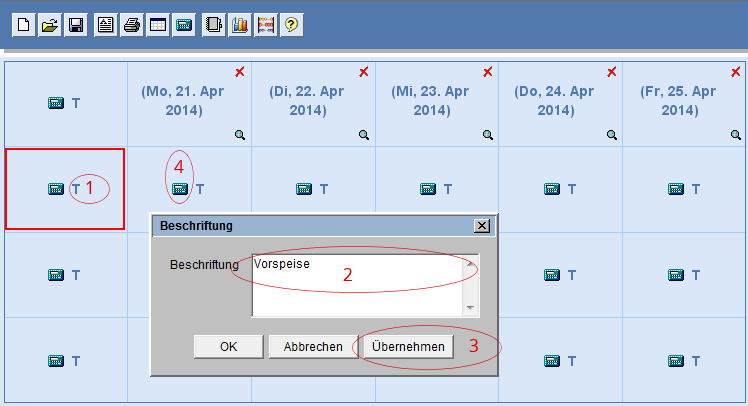The width and height of the screenshot is (748, 406).
Task: Click teal icon in Thursday first-row cell
Action: [x=552, y=189]
